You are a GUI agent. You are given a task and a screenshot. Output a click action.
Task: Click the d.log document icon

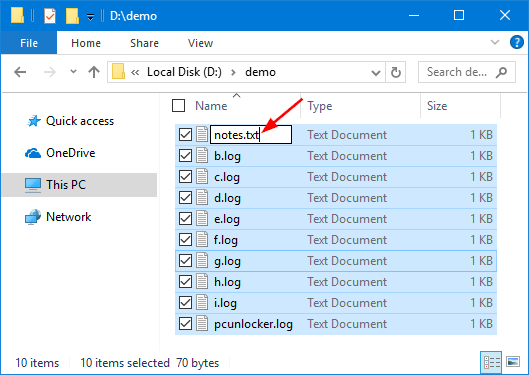(x=202, y=197)
